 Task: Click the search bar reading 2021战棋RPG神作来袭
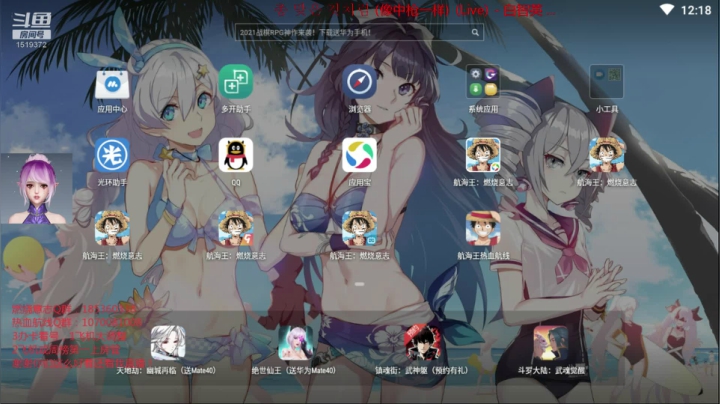(x=359, y=32)
